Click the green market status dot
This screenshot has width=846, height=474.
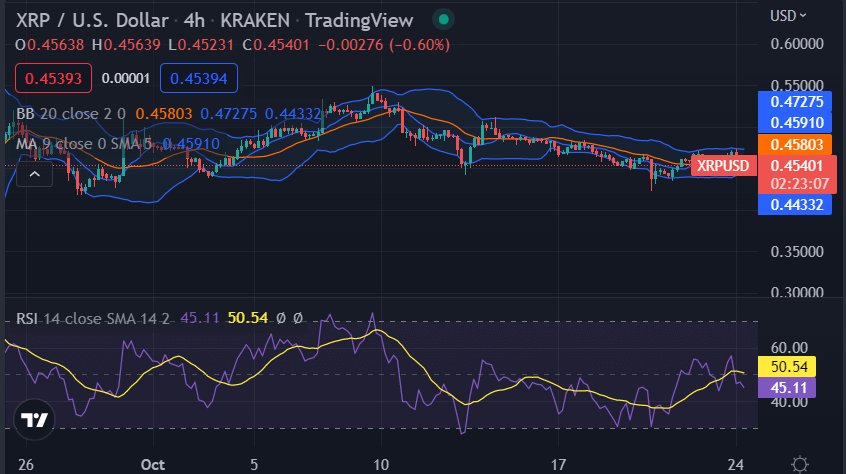click(444, 20)
